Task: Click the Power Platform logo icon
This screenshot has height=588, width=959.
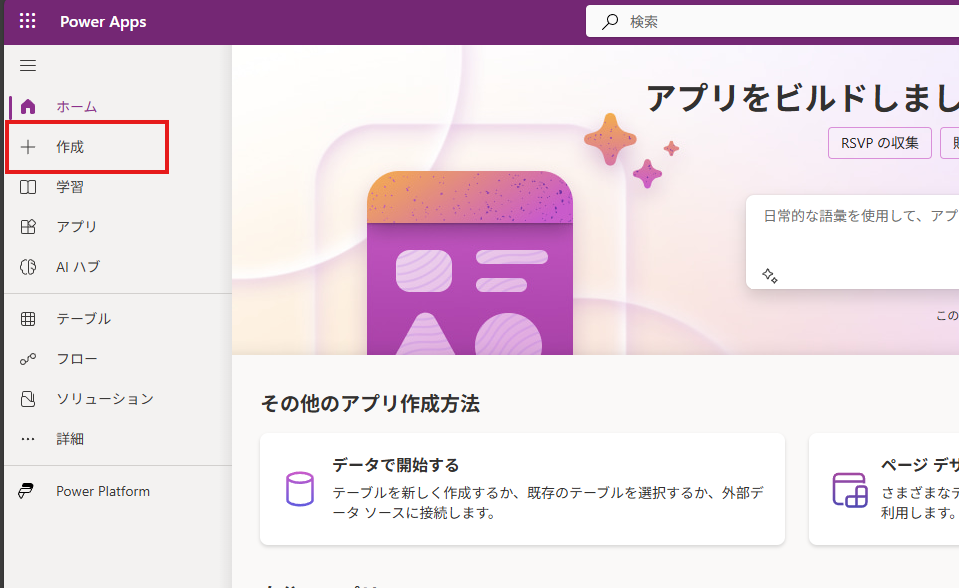Action: [26, 491]
